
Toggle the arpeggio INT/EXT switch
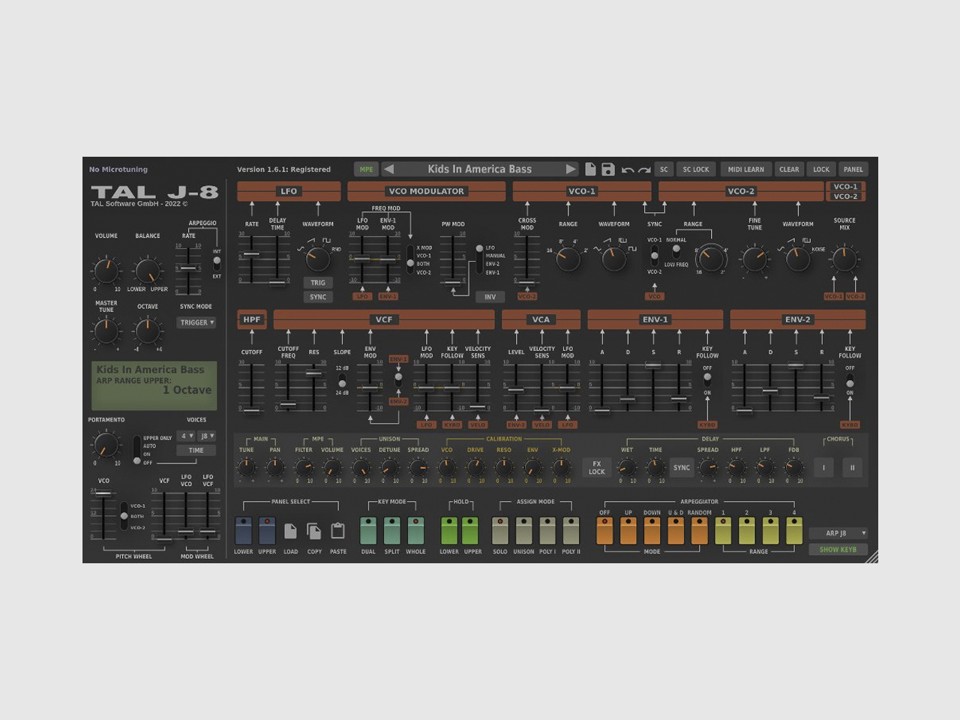click(216, 263)
